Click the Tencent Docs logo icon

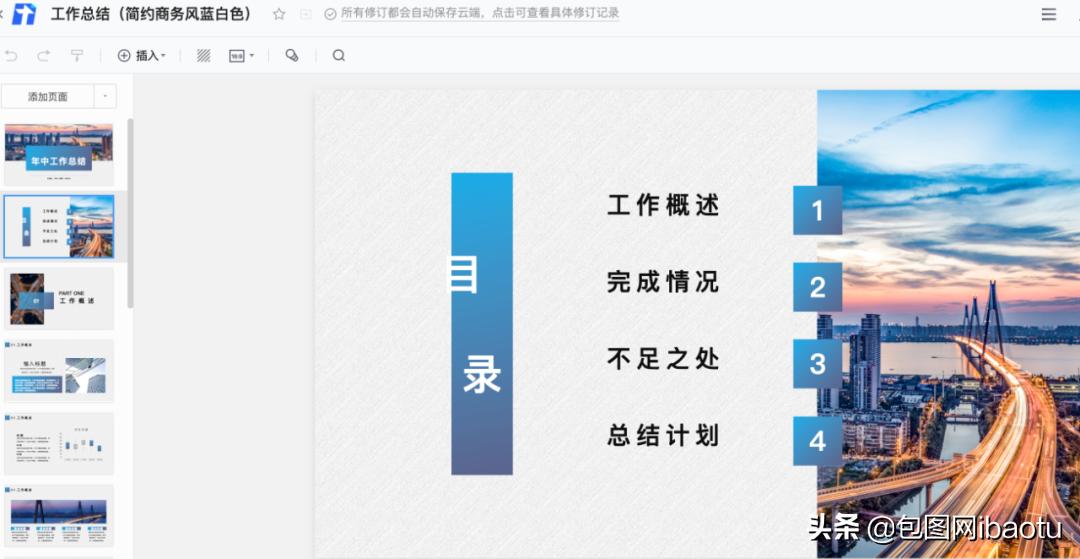point(24,14)
